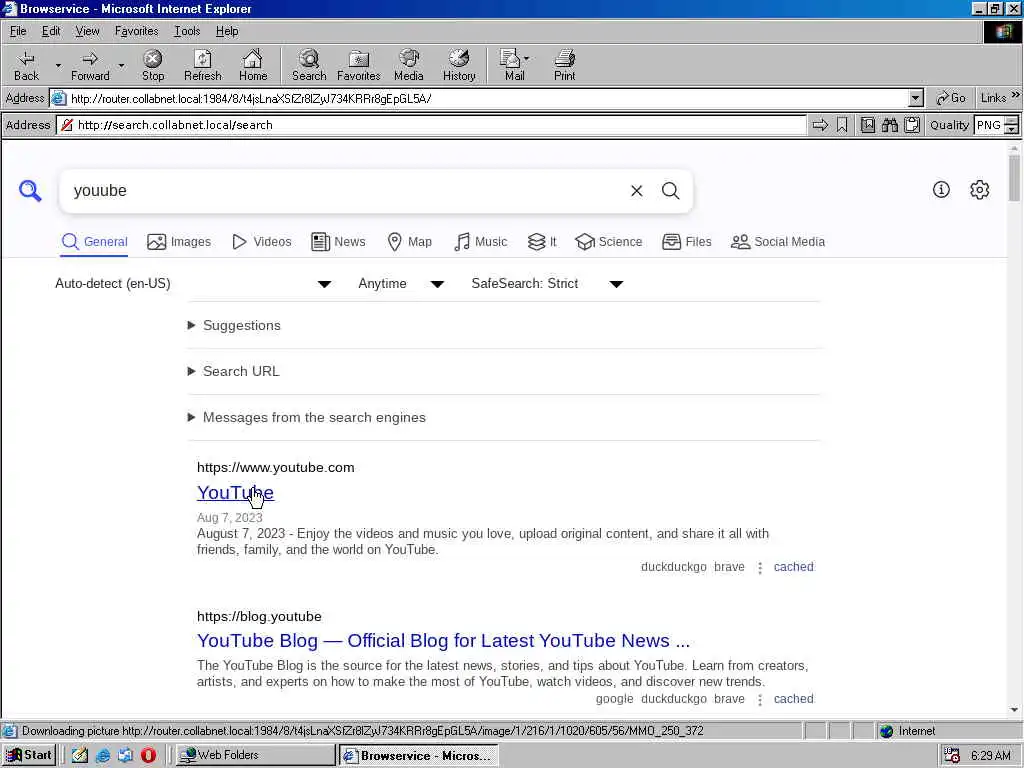
Task: Open the YouTube Blog result link
Action: point(443,641)
